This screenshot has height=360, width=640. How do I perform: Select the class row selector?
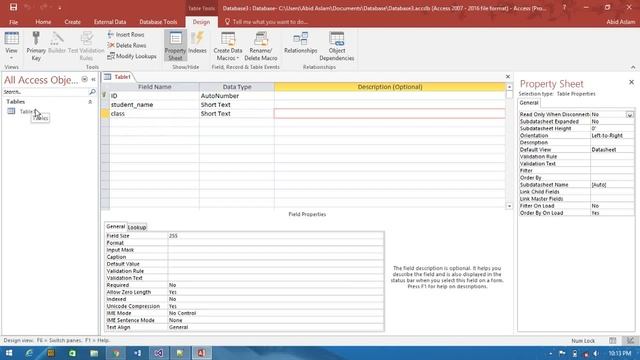105,114
